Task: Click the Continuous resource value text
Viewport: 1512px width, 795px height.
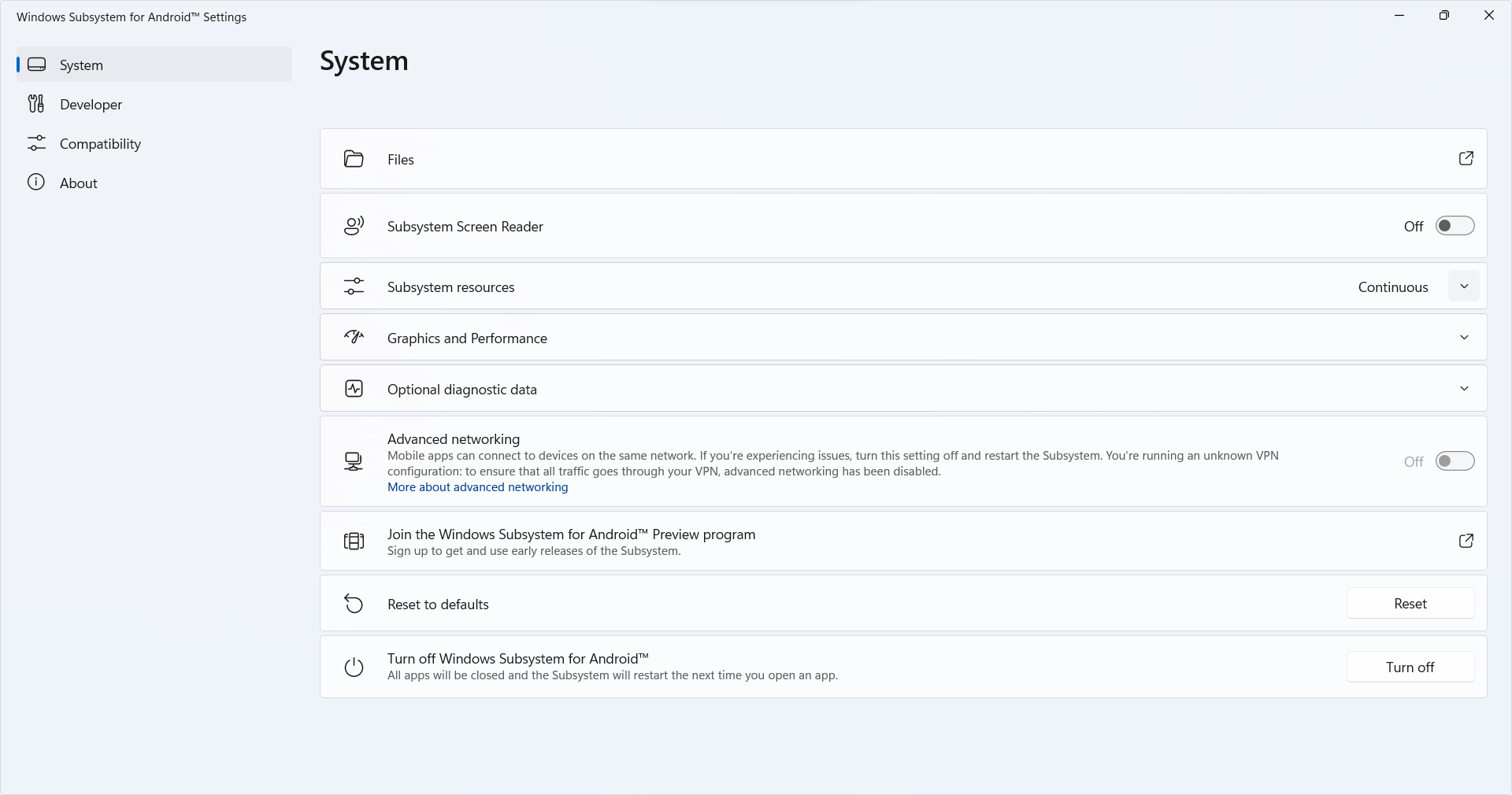Action: (1393, 287)
